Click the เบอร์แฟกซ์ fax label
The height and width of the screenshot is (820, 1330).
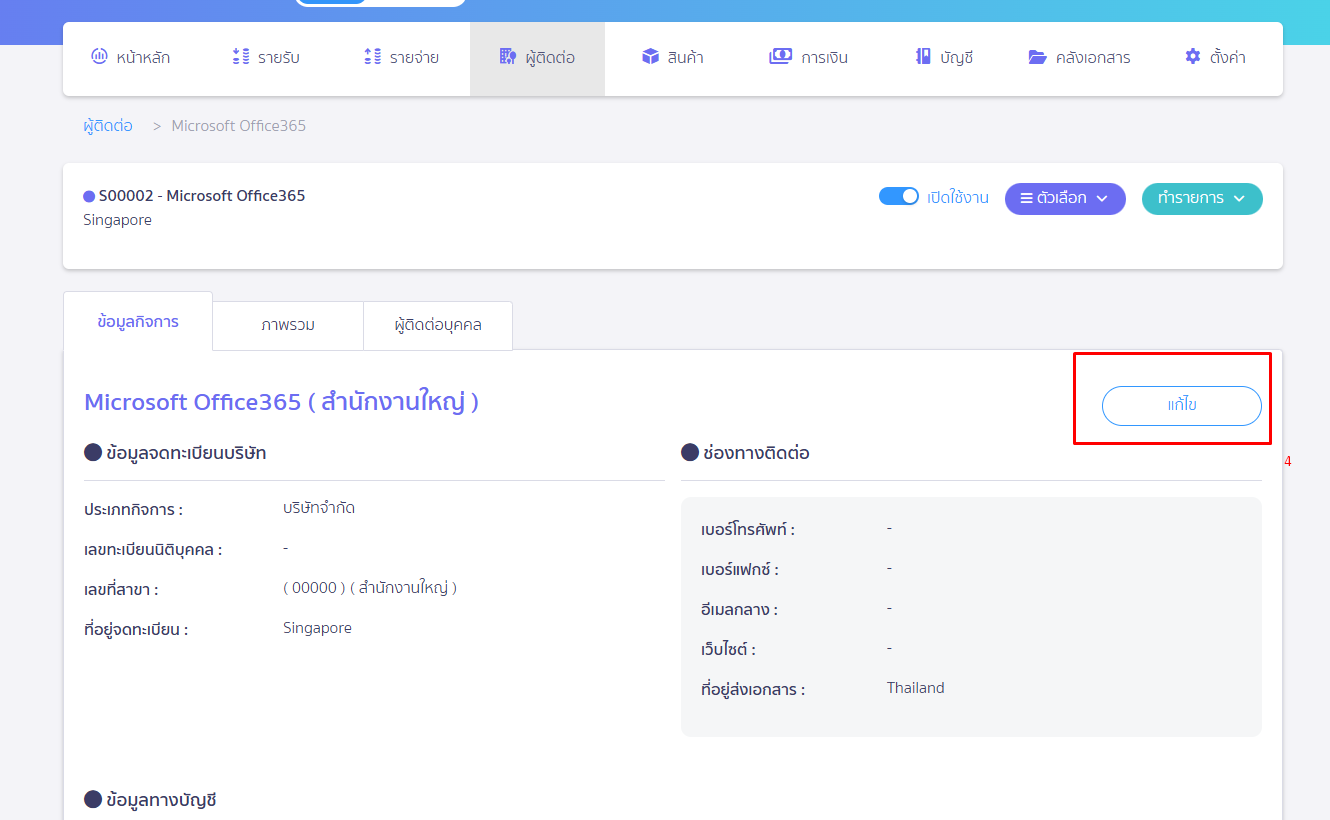click(x=740, y=570)
